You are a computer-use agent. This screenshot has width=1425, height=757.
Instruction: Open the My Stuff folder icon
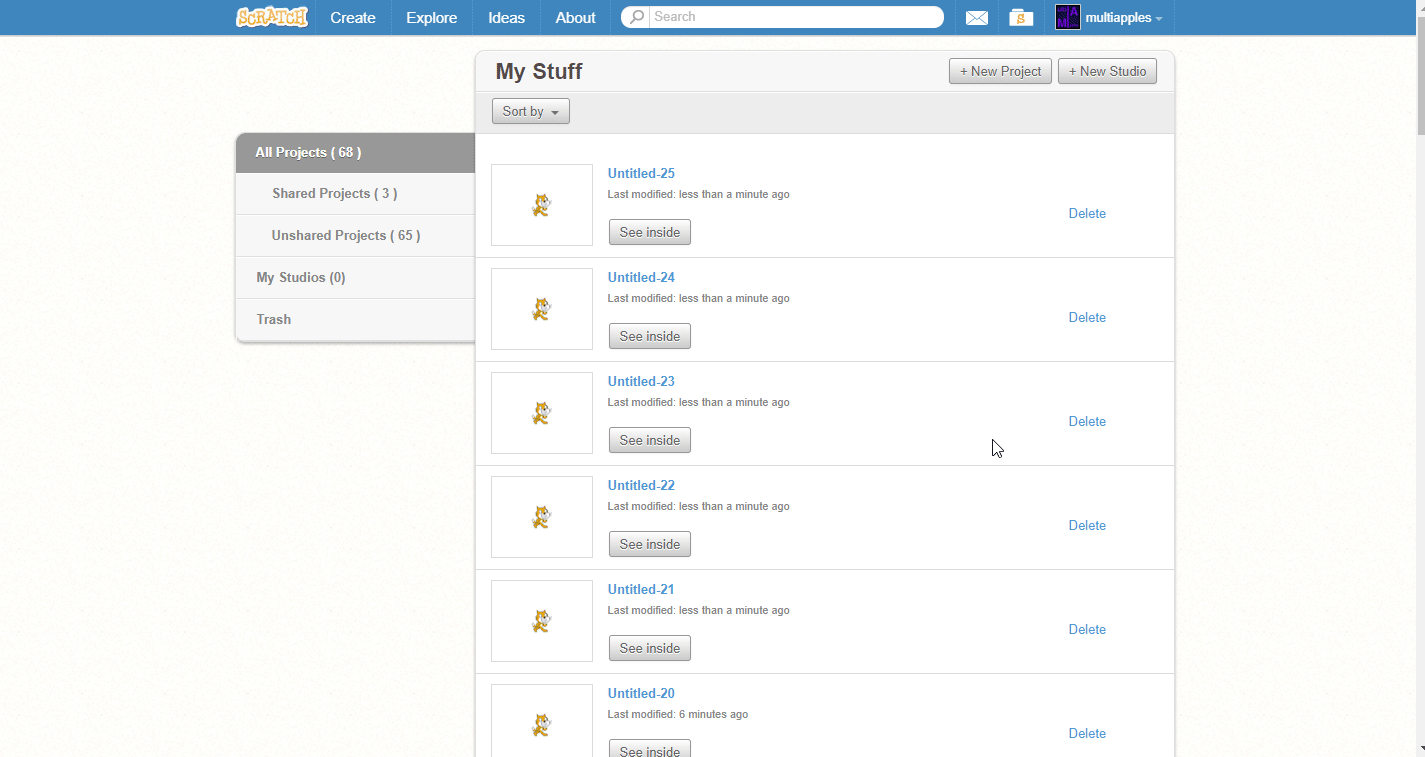click(1020, 18)
